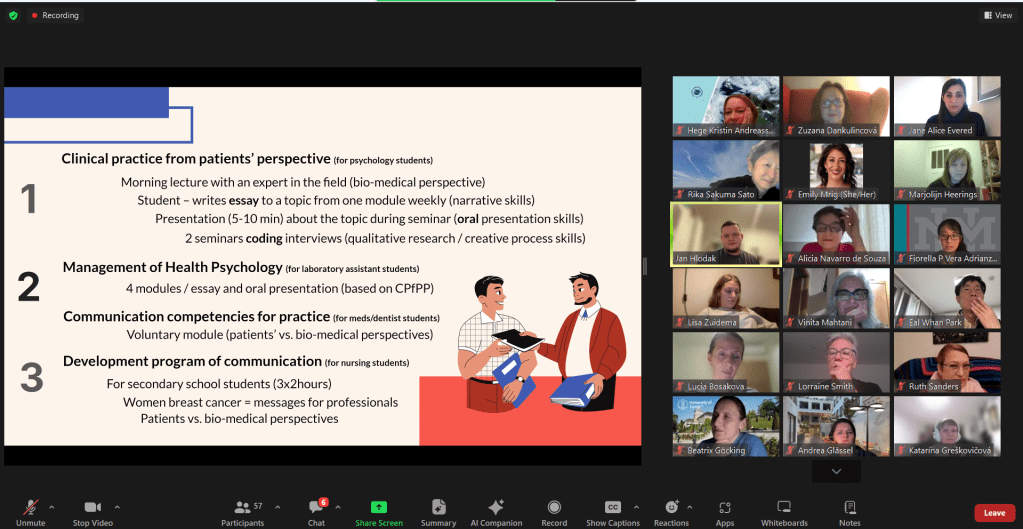Click the green Share Screen icon
This screenshot has width=1023, height=529.
click(379, 508)
